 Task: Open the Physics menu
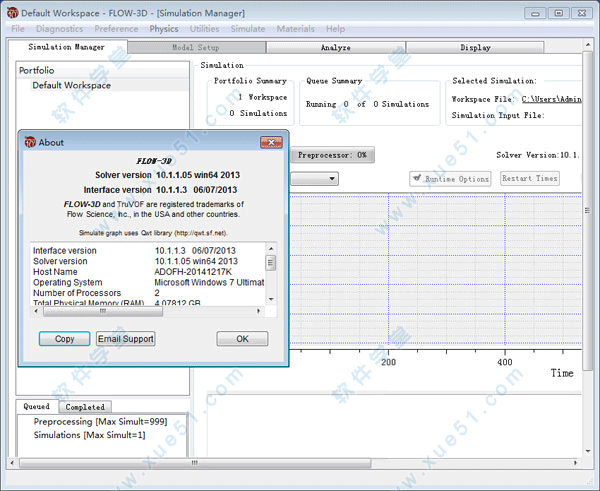(164, 29)
